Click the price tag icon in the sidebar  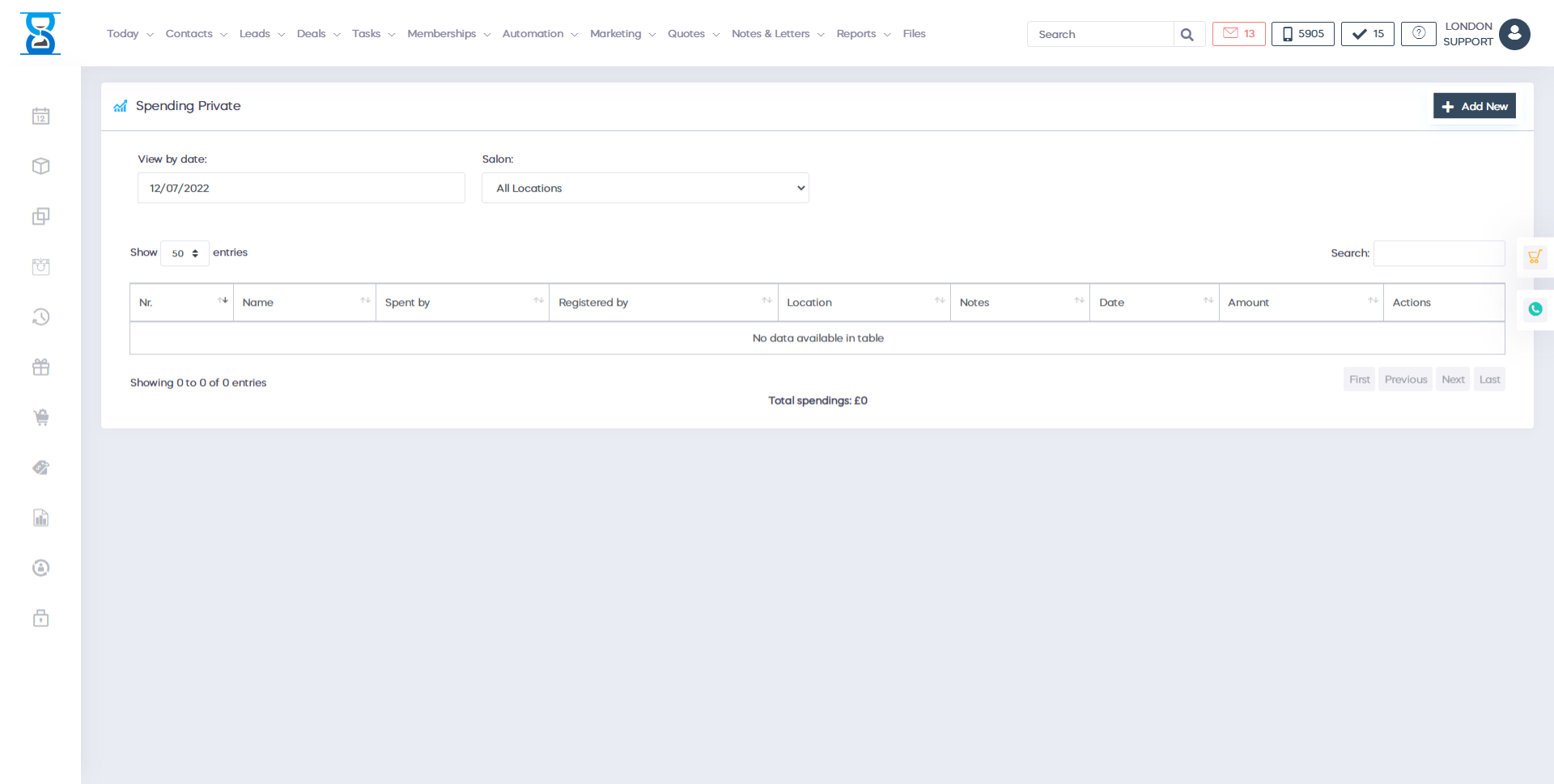40,467
